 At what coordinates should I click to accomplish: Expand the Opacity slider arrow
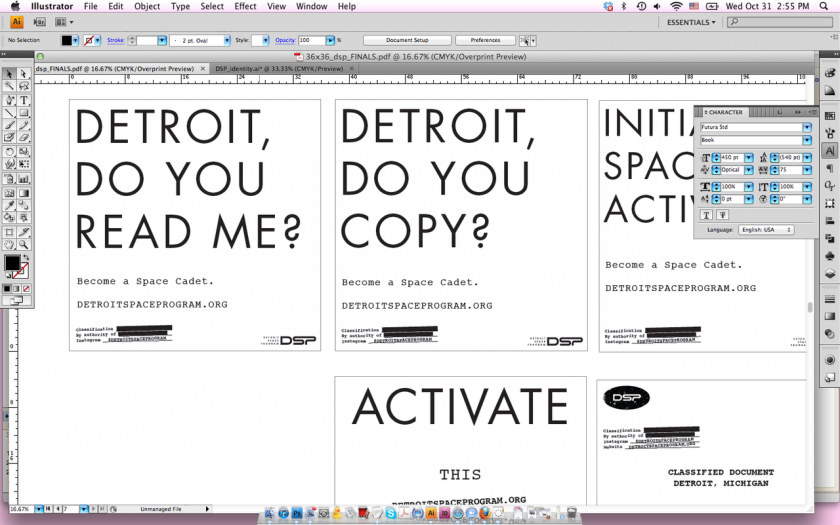pyautogui.click(x=330, y=40)
